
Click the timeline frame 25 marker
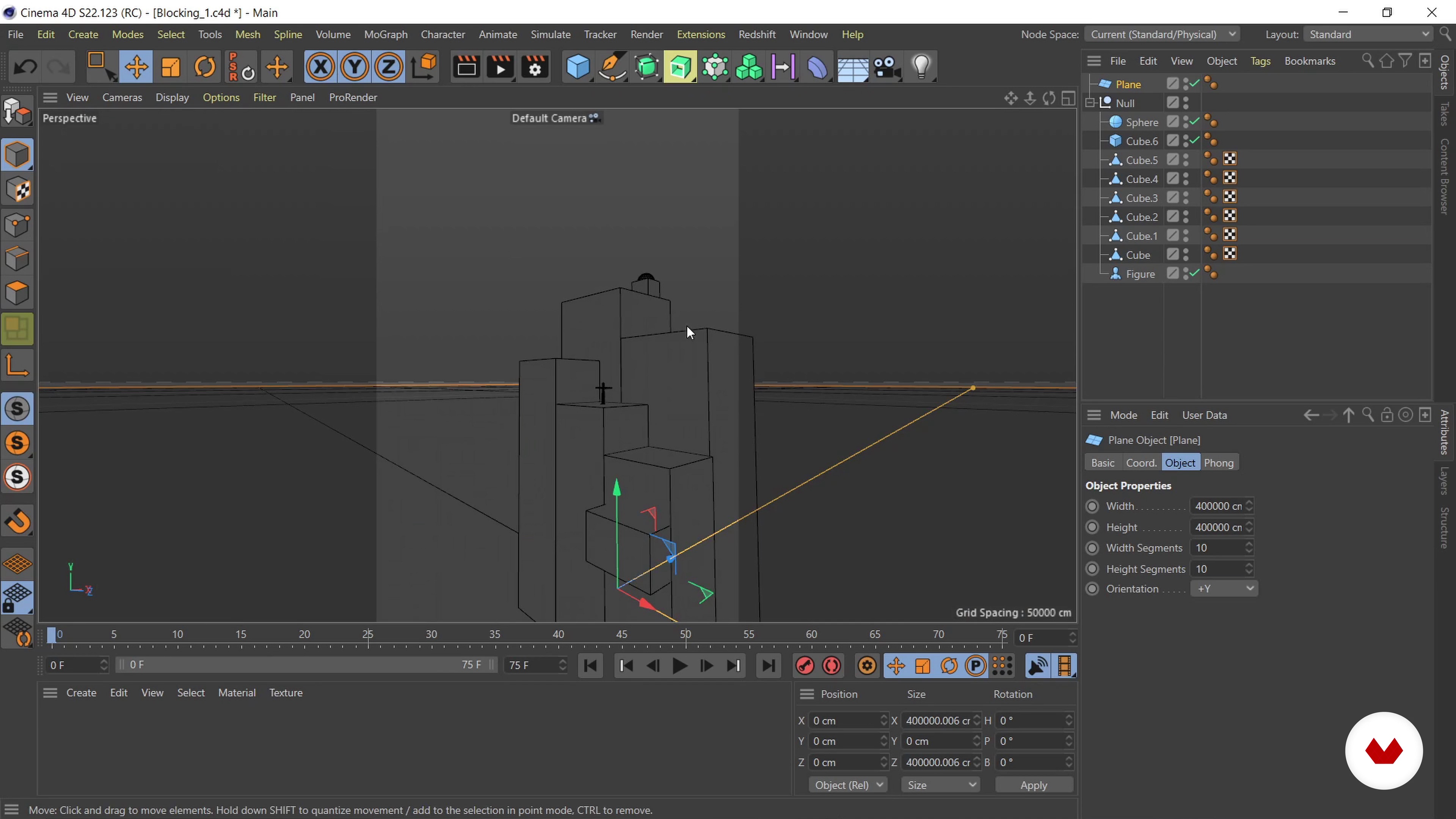[367, 635]
